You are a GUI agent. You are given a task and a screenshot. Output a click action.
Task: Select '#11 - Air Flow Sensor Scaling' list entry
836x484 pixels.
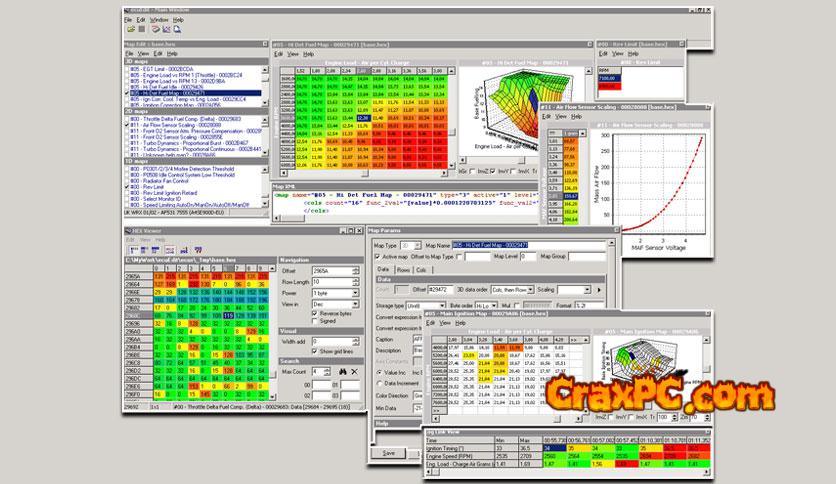[x=175, y=125]
